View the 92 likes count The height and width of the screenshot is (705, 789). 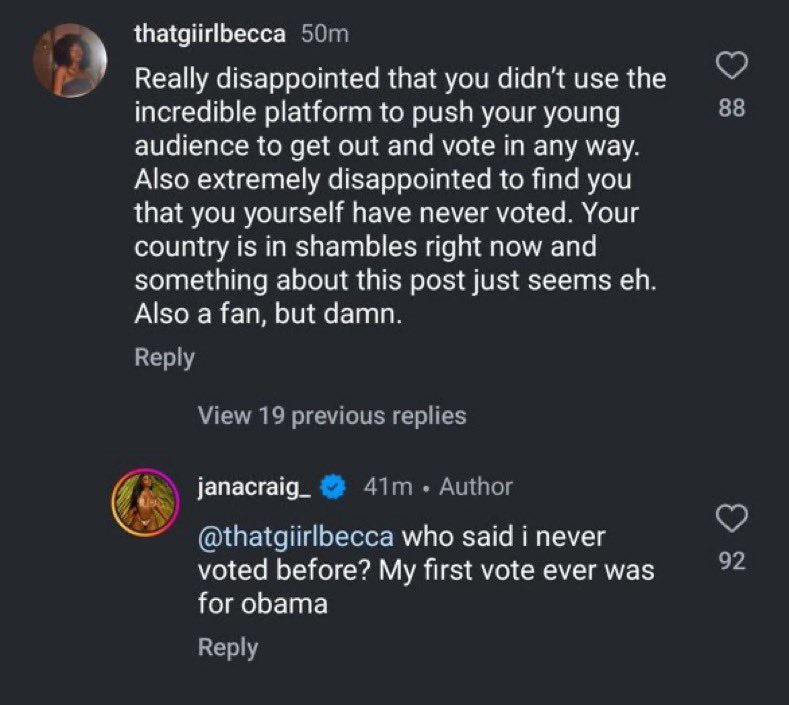click(x=732, y=561)
